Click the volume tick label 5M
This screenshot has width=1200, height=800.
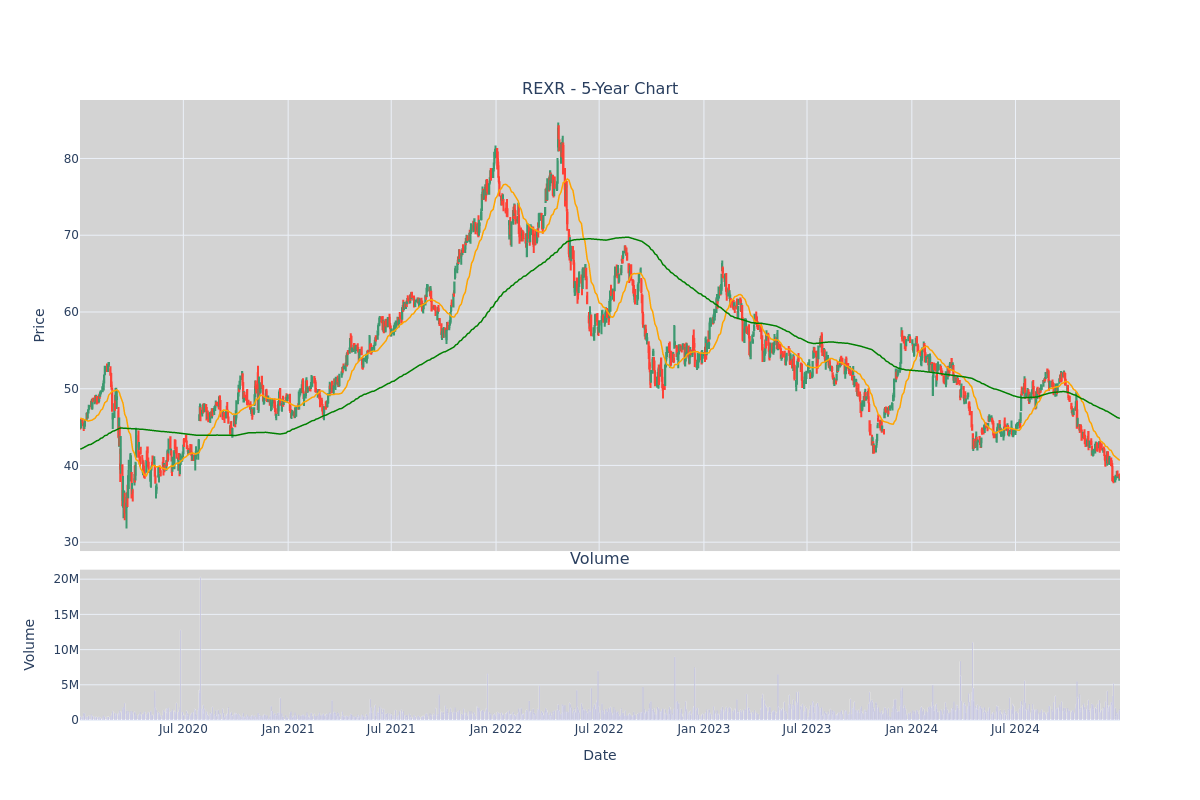(x=70, y=685)
